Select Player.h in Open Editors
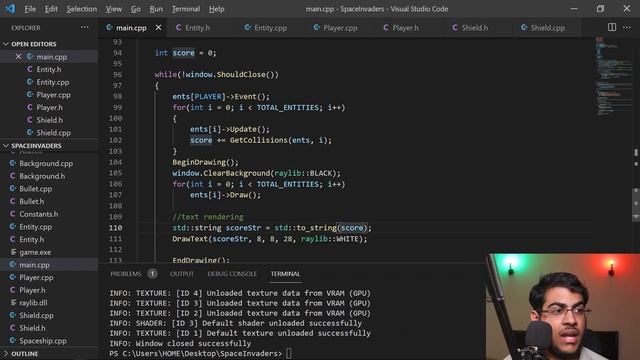 point(49,107)
